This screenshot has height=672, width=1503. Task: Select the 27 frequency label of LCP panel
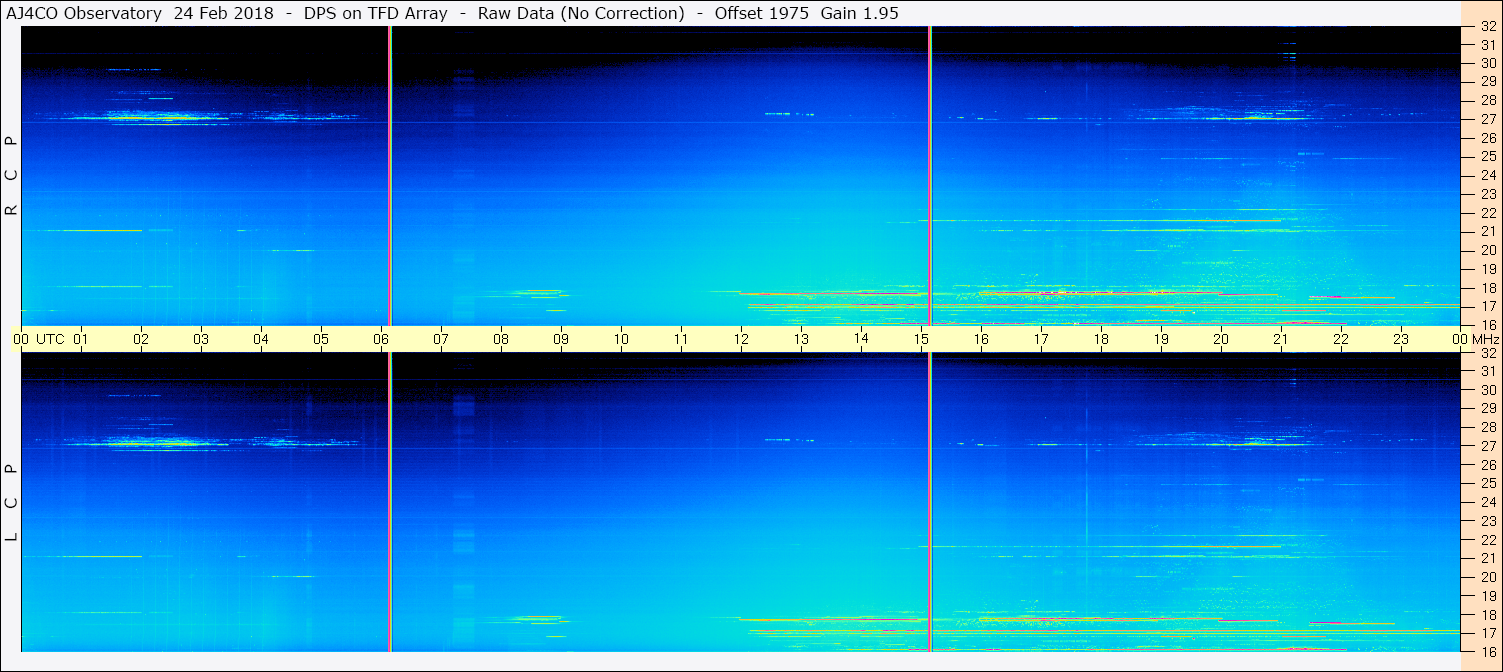click(x=1488, y=446)
